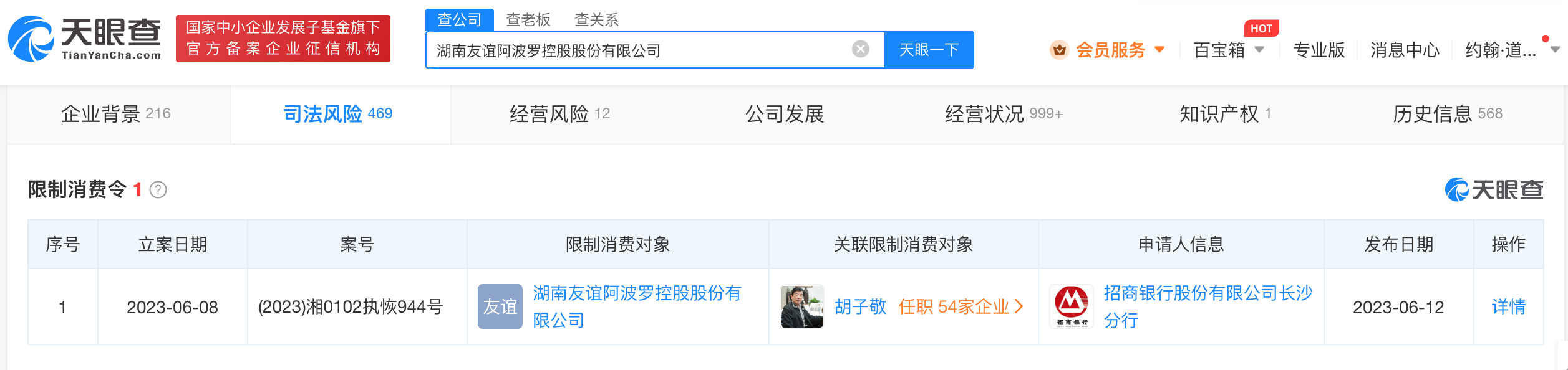Open 详情 for the consumption restriction
Viewport: 1568px width, 370px height.
[x=1508, y=306]
